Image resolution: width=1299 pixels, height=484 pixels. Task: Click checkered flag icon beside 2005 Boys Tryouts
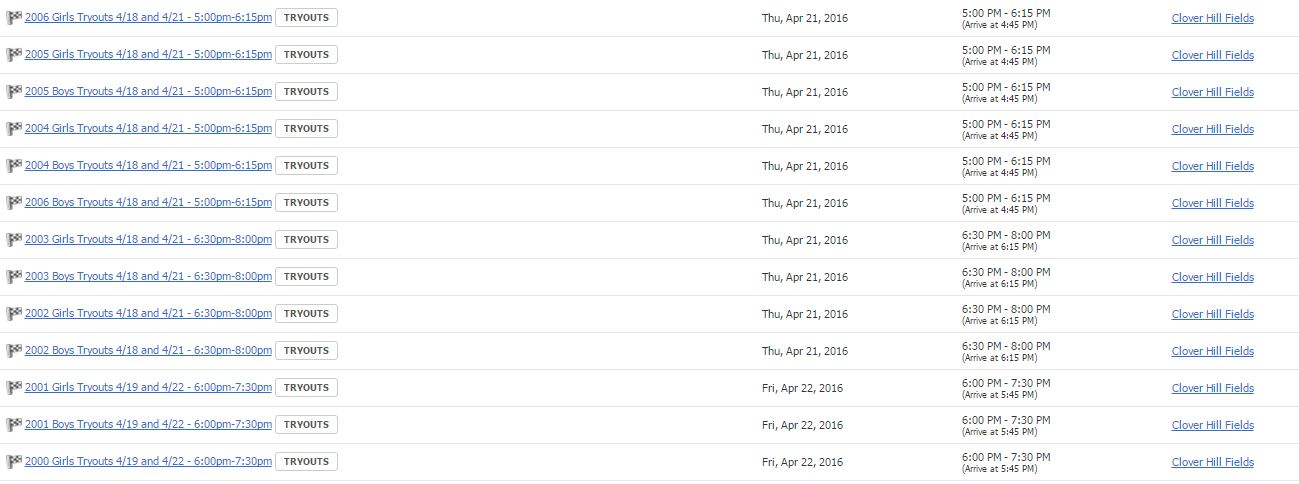click(x=14, y=91)
